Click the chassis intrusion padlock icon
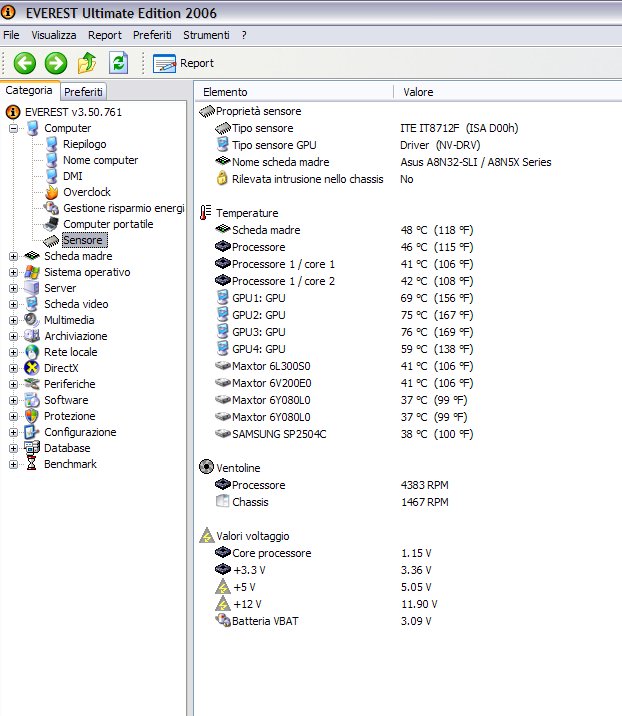 tap(222, 179)
